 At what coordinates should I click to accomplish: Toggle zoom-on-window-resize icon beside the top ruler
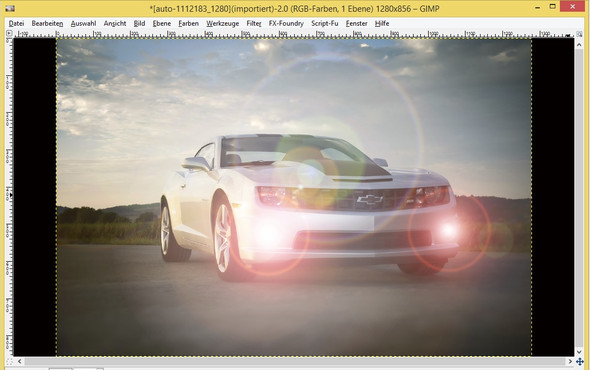(x=579, y=34)
